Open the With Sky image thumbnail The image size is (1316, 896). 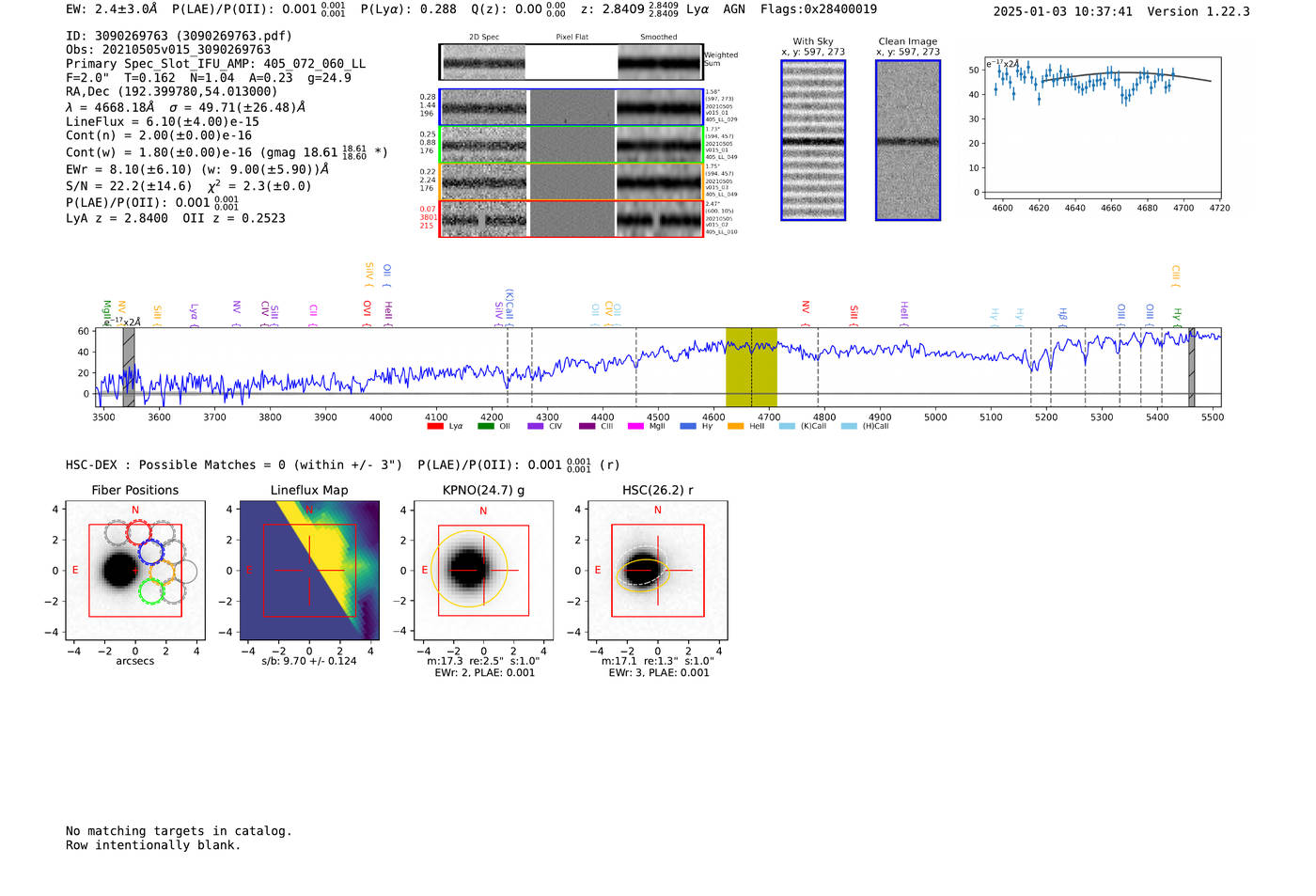click(813, 140)
